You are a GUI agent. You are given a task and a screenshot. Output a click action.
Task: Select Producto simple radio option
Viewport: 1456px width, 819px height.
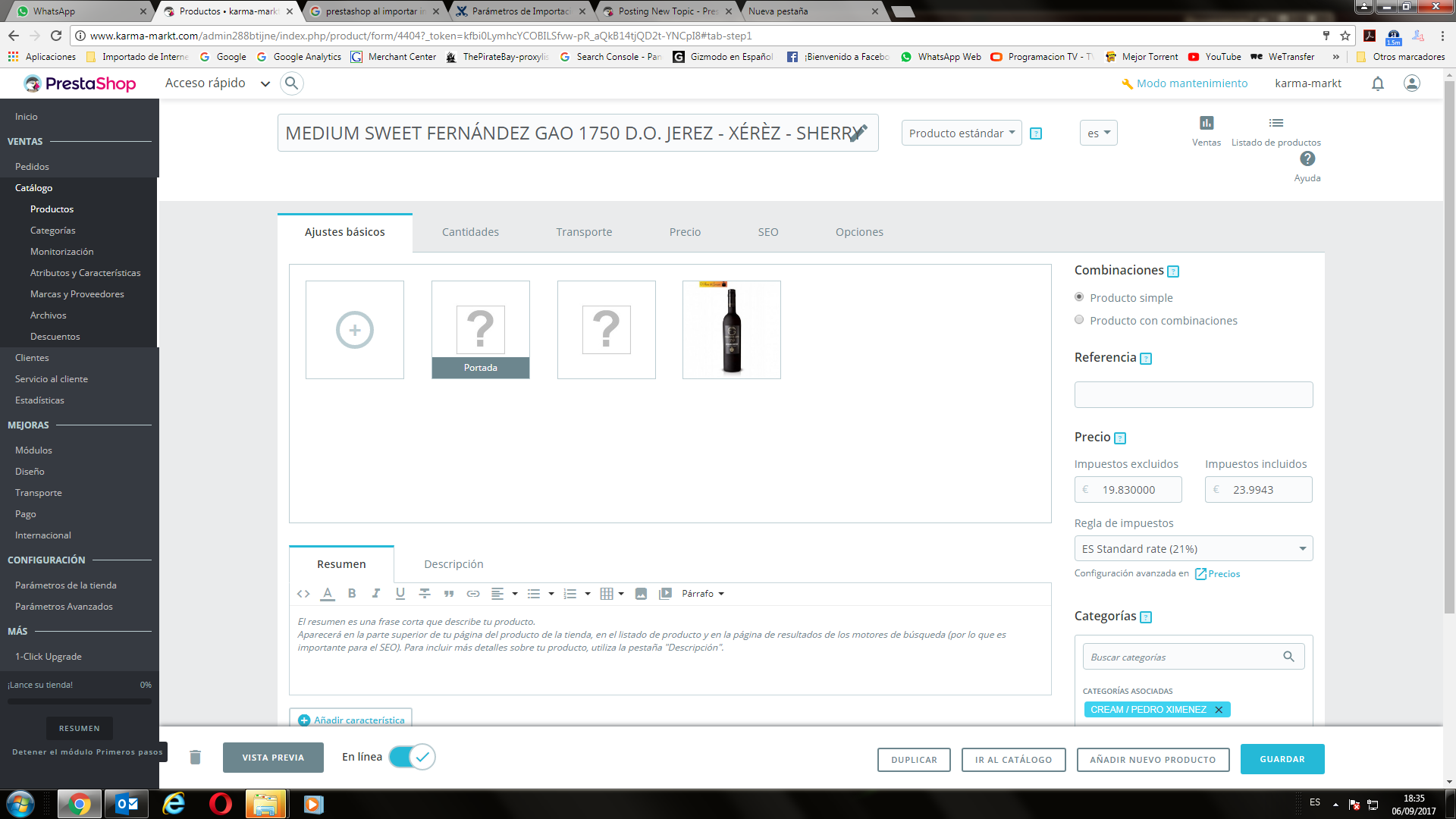point(1079,297)
